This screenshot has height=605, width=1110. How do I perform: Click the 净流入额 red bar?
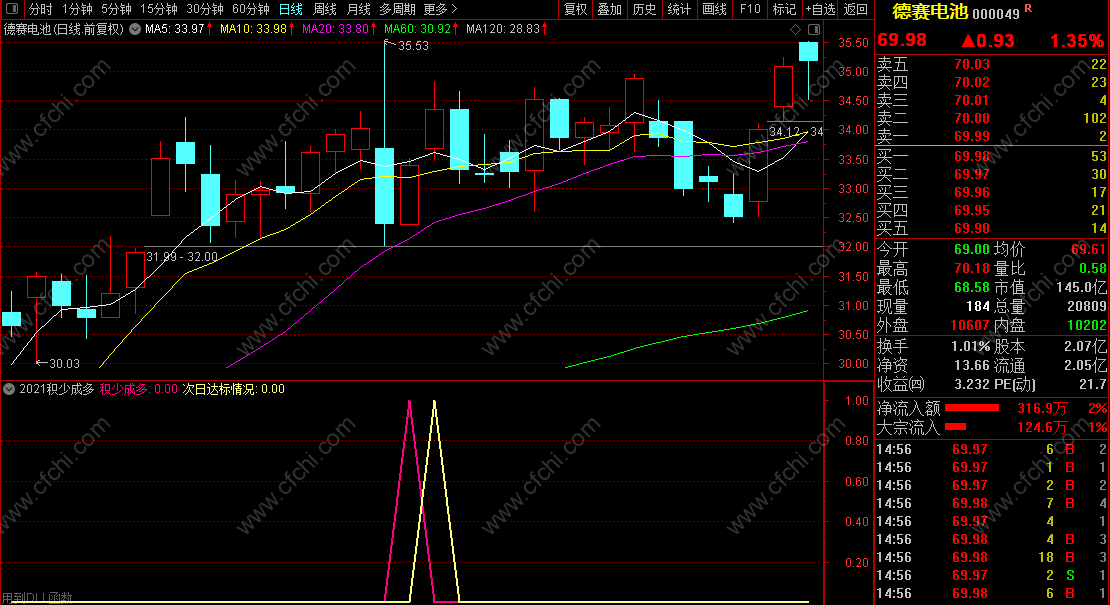972,408
